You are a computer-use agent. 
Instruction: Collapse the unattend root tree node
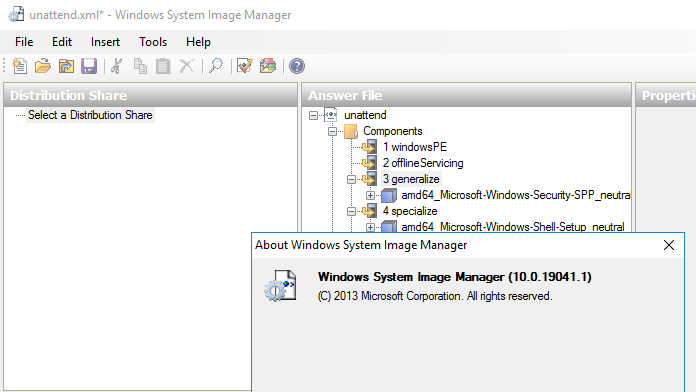(313, 115)
